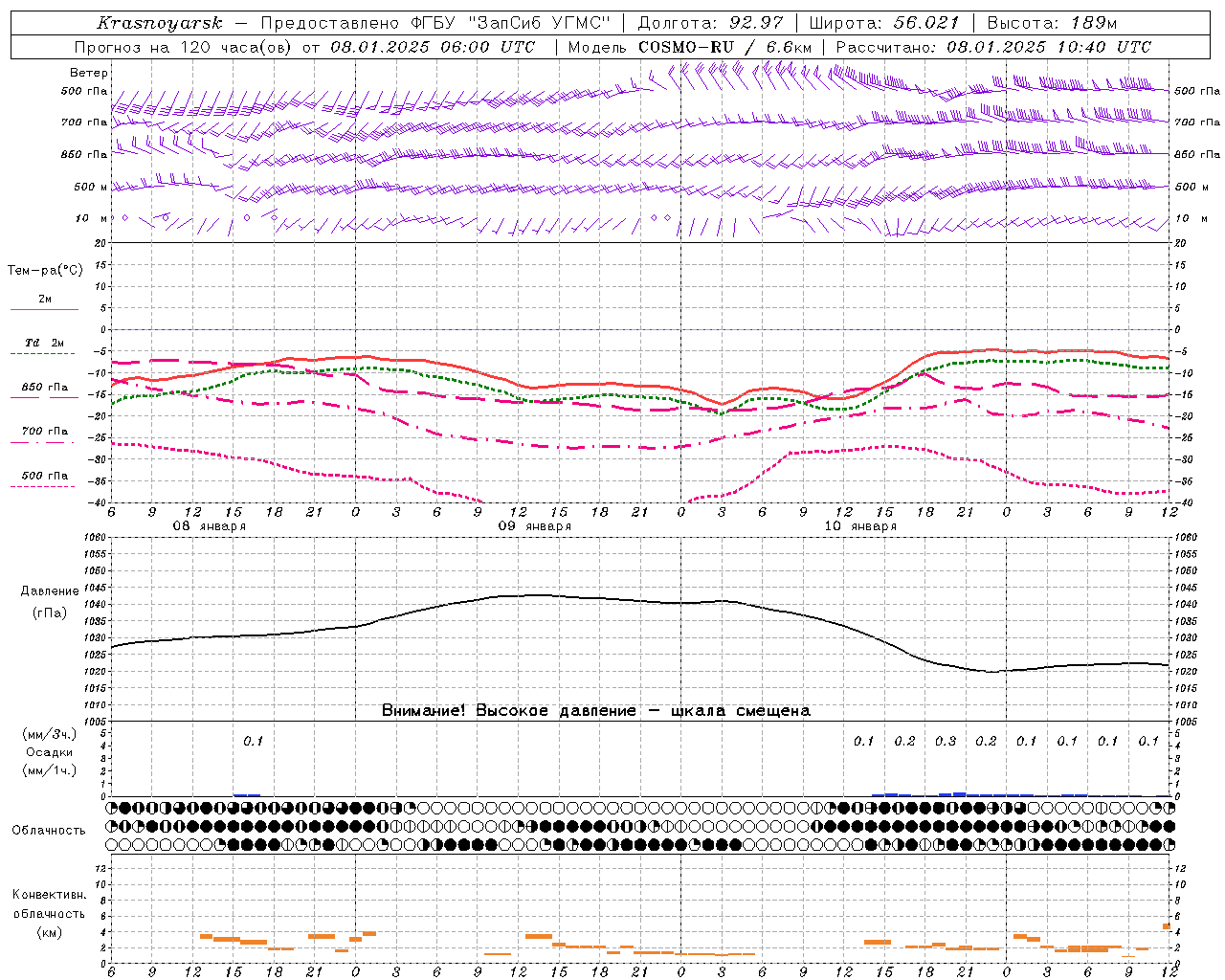Viewport: 1225px width, 980px height.
Task: Click the '2м' temperature legend entry
Action: coord(45,300)
